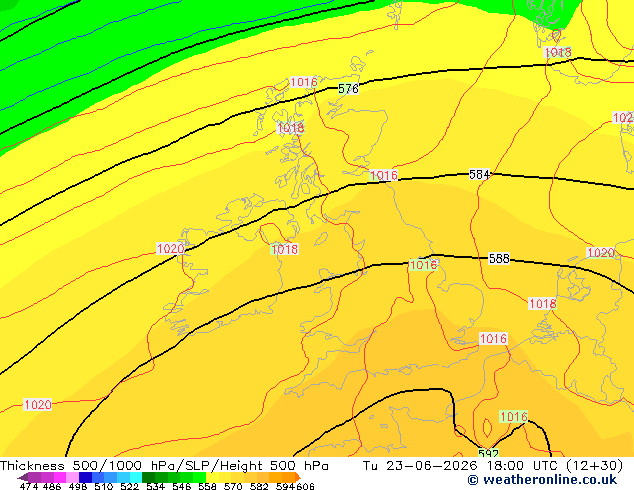Pick the dark blue legend swatch

[85, 477]
